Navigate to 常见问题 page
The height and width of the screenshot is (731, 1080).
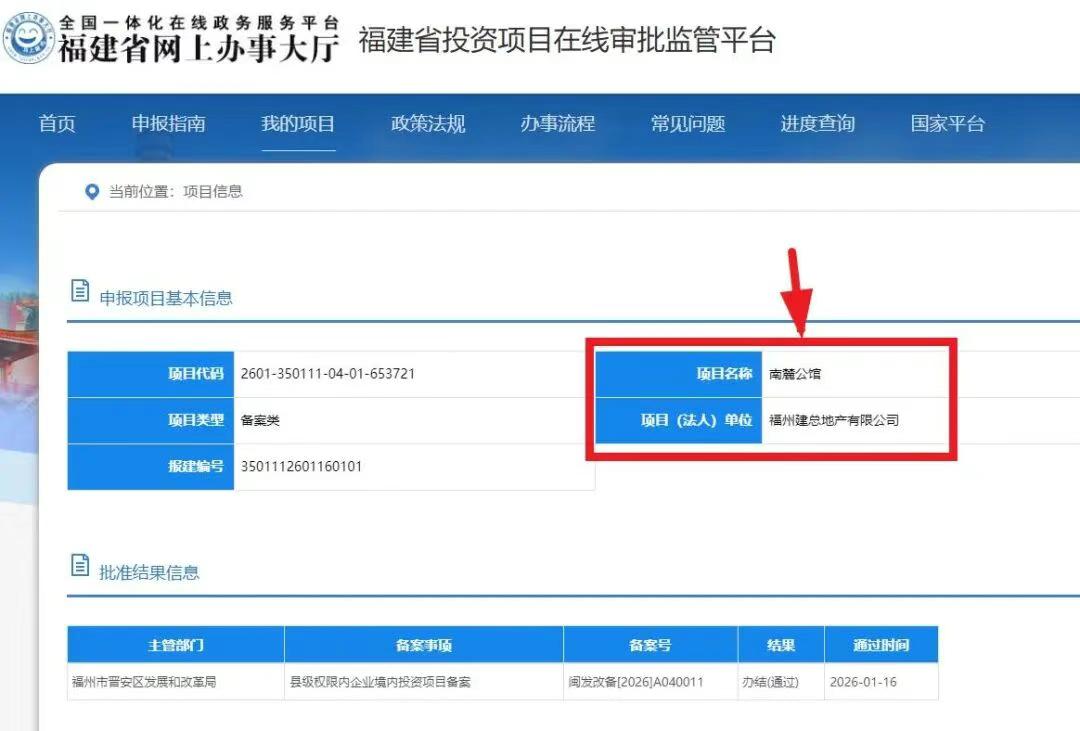(x=686, y=124)
